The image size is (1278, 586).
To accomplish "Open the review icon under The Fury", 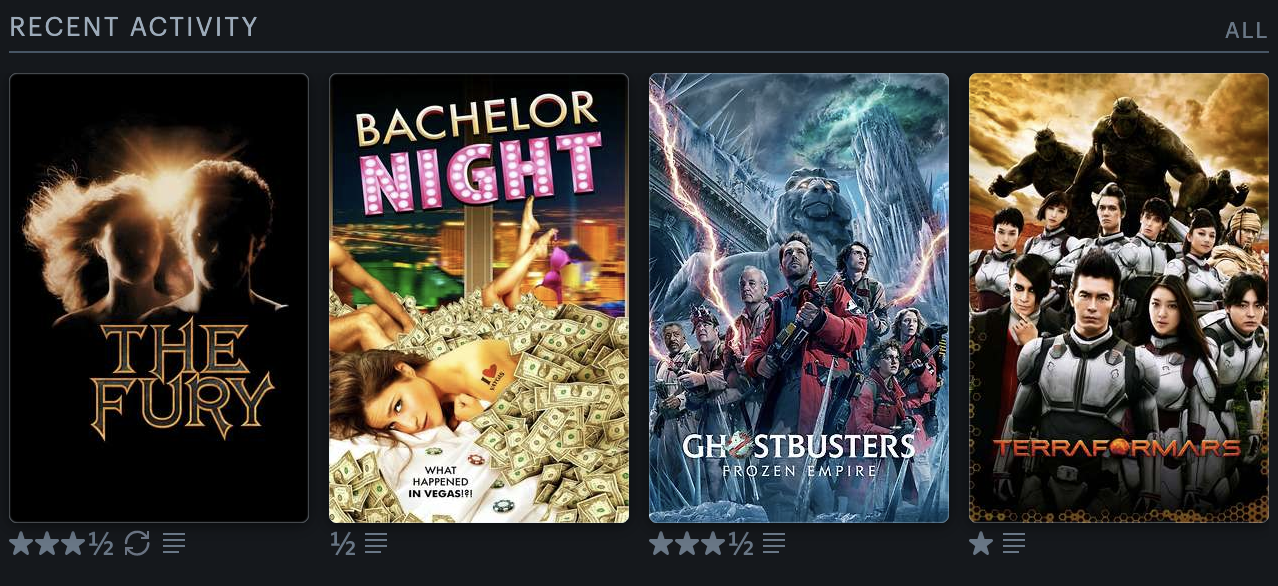I will pyautogui.click(x=174, y=544).
